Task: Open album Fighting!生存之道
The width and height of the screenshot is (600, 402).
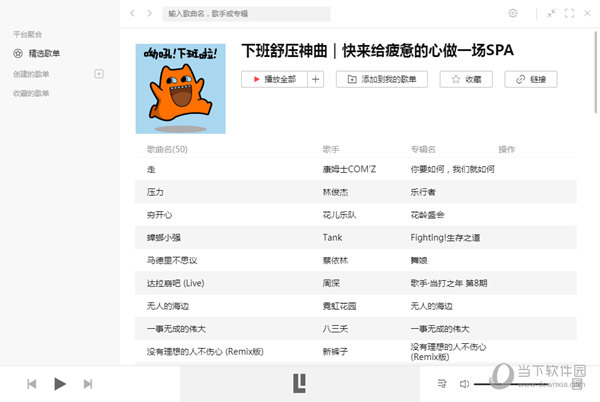Action: click(x=445, y=238)
